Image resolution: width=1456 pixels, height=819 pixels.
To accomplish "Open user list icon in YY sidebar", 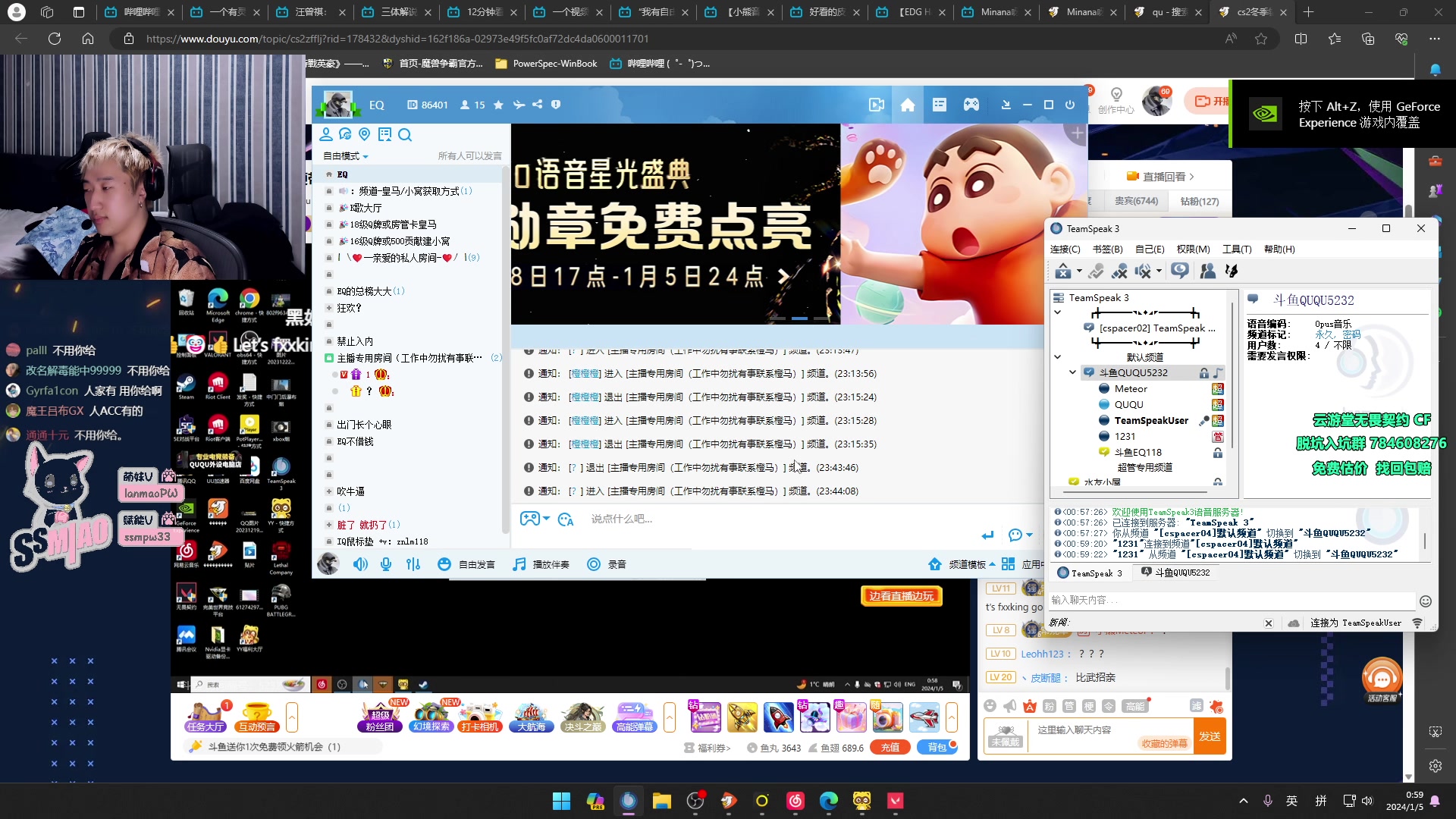I will 326,134.
